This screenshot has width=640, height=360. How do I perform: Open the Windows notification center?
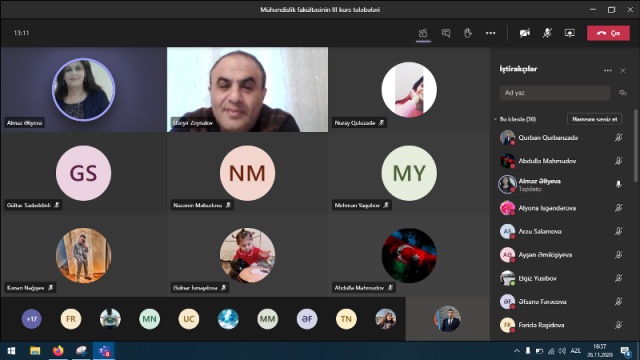coord(626,351)
